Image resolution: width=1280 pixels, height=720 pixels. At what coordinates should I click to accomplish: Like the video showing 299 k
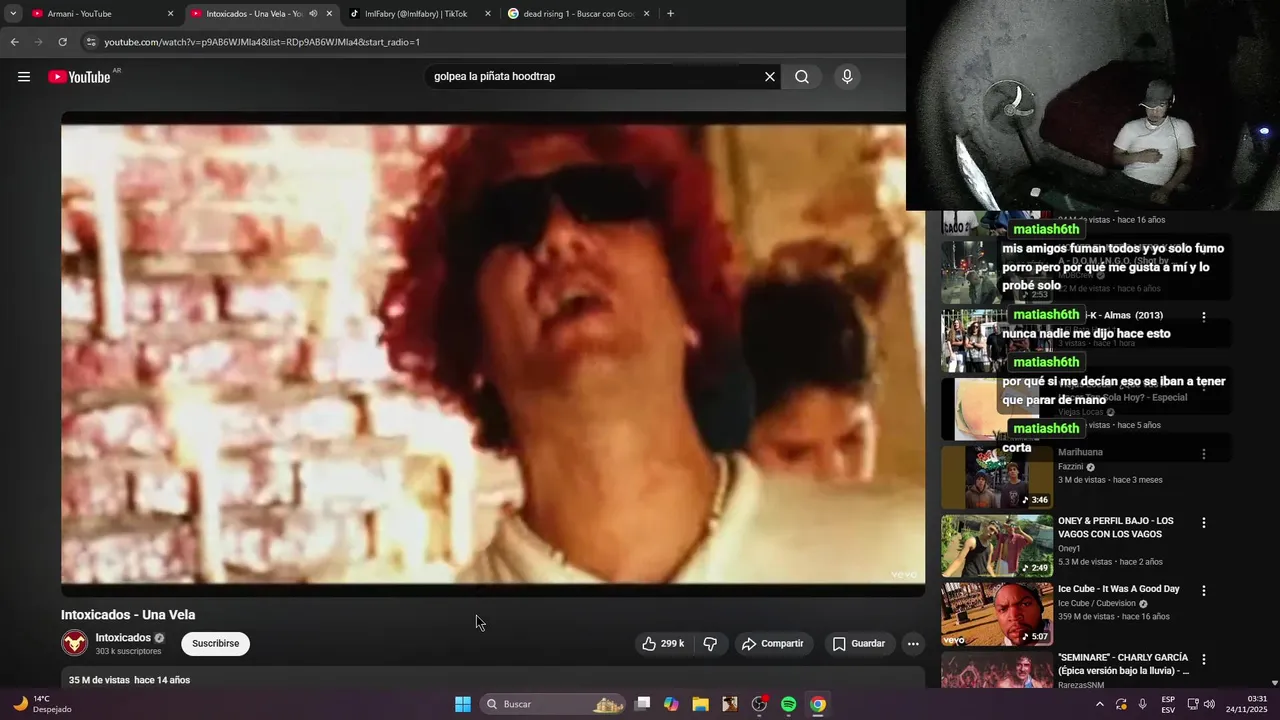(x=664, y=644)
